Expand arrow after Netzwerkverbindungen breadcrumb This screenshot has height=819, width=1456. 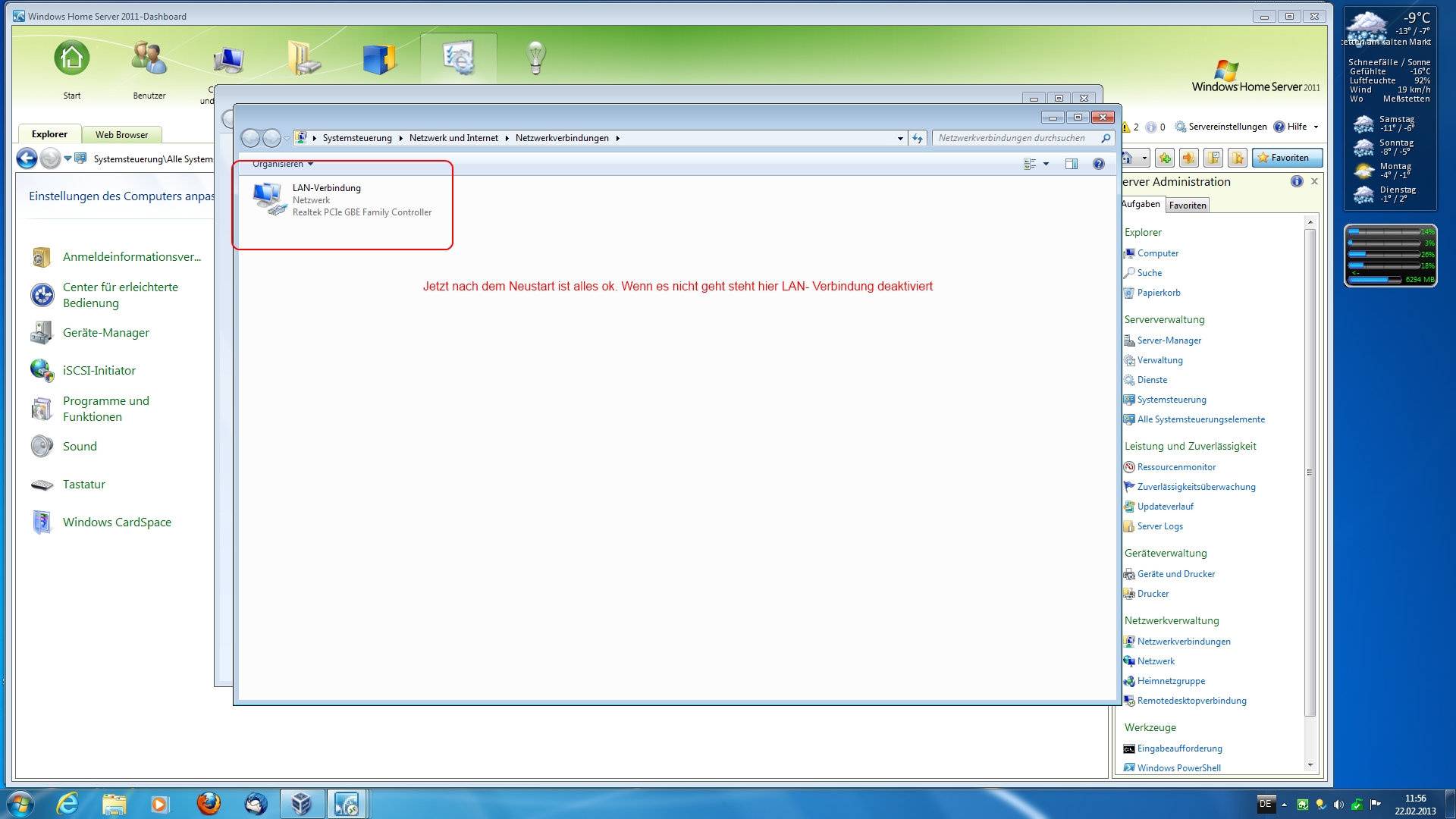point(618,138)
